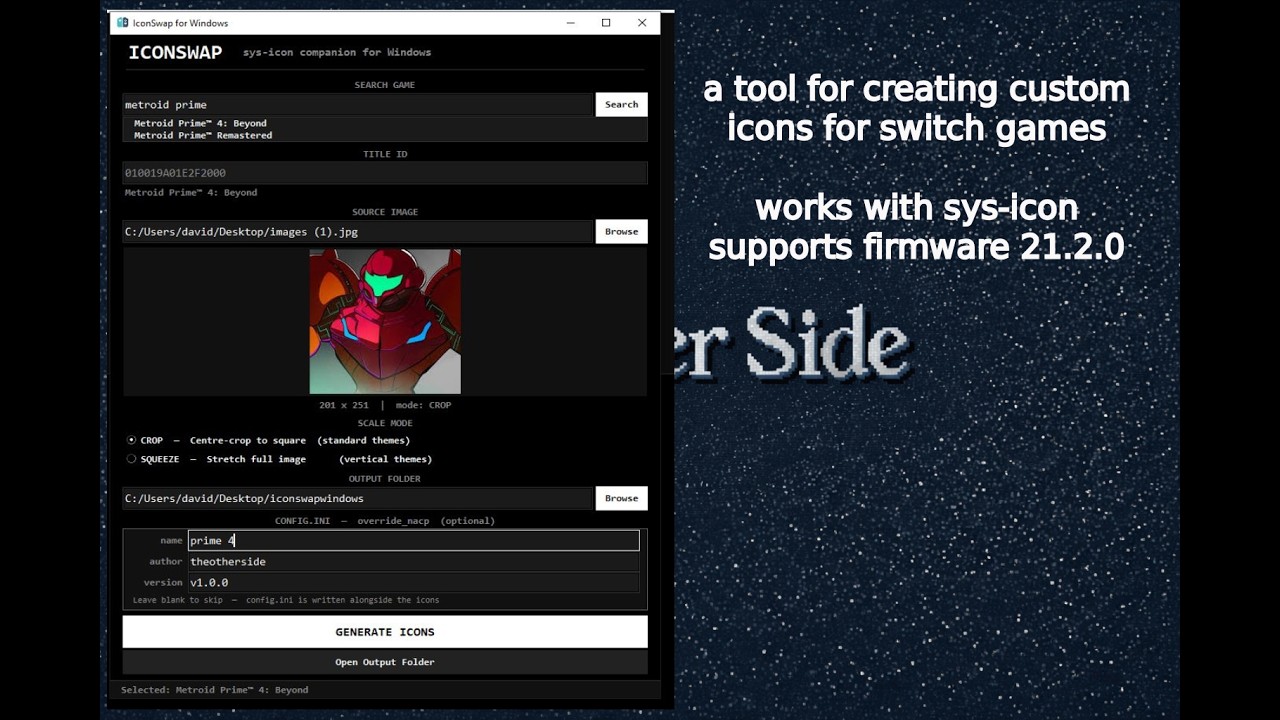Click the config name field
Image resolution: width=1280 pixels, height=720 pixels.
pos(414,541)
